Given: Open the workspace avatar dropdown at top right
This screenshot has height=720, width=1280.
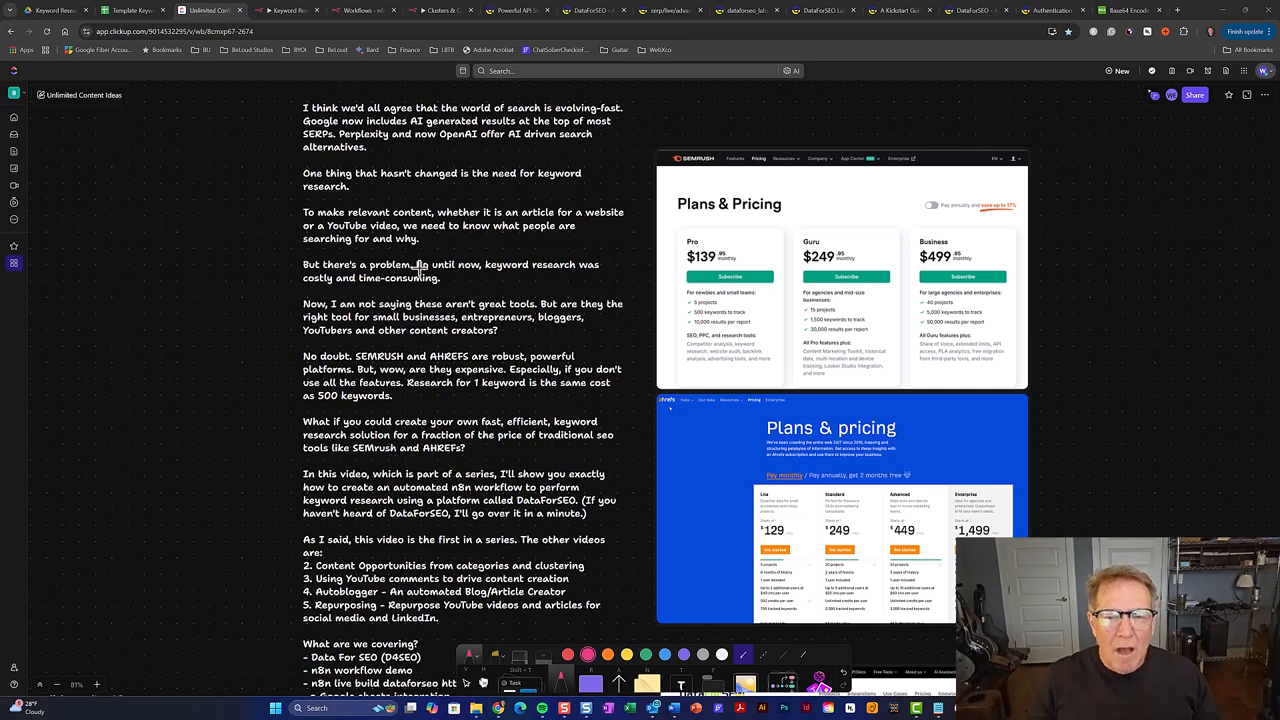Looking at the screenshot, I should point(1262,71).
